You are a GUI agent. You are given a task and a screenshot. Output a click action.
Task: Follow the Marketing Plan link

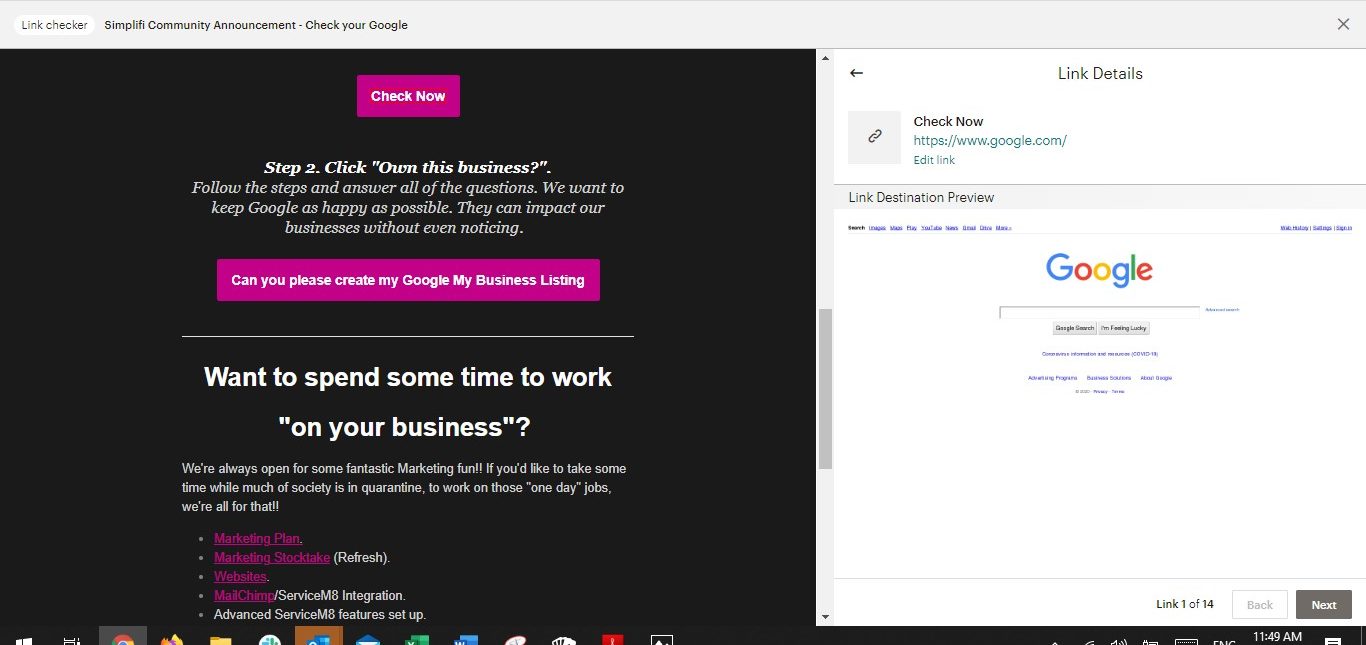pos(257,538)
